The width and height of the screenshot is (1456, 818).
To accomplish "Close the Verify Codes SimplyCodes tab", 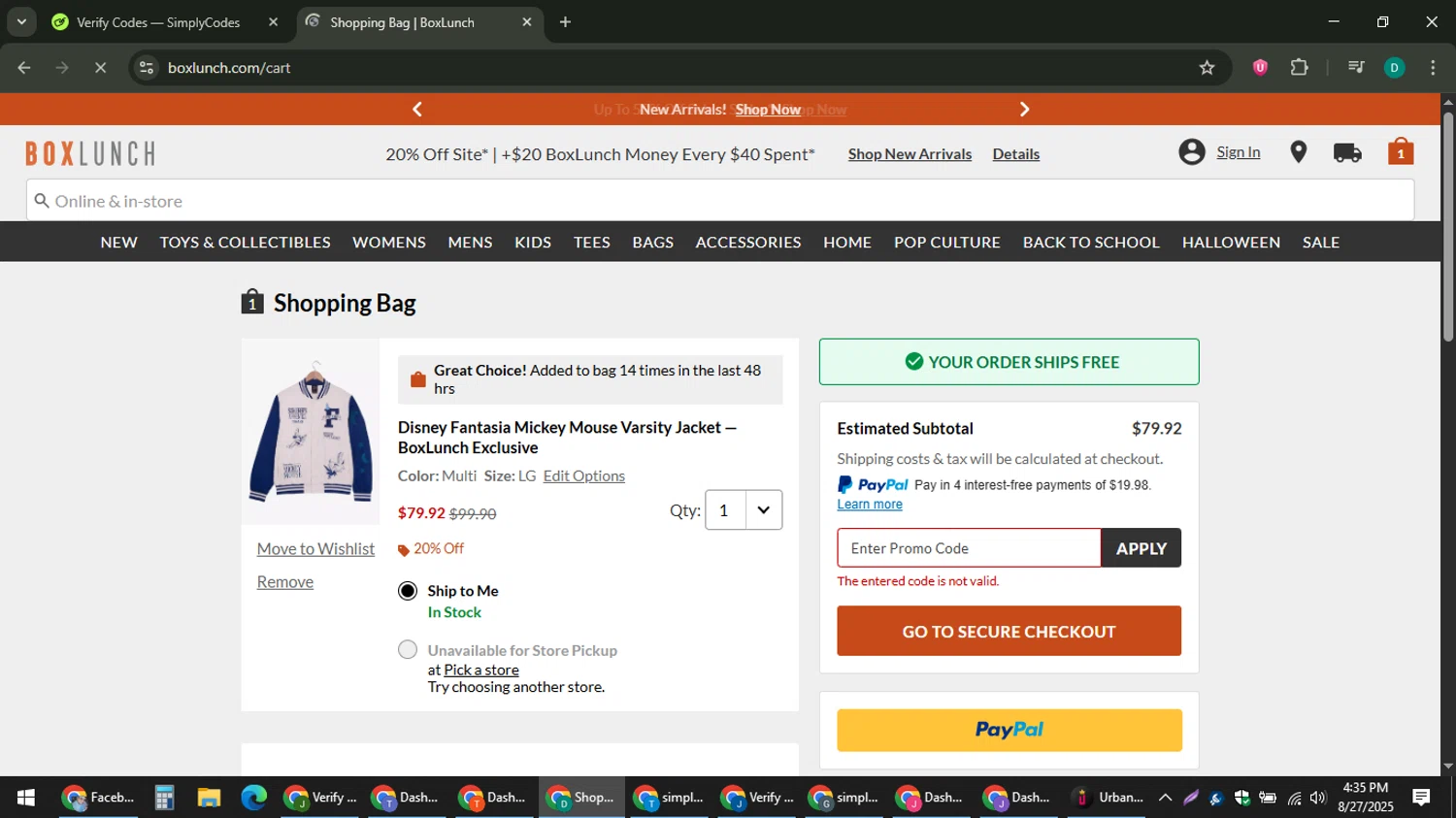I will pos(273,22).
